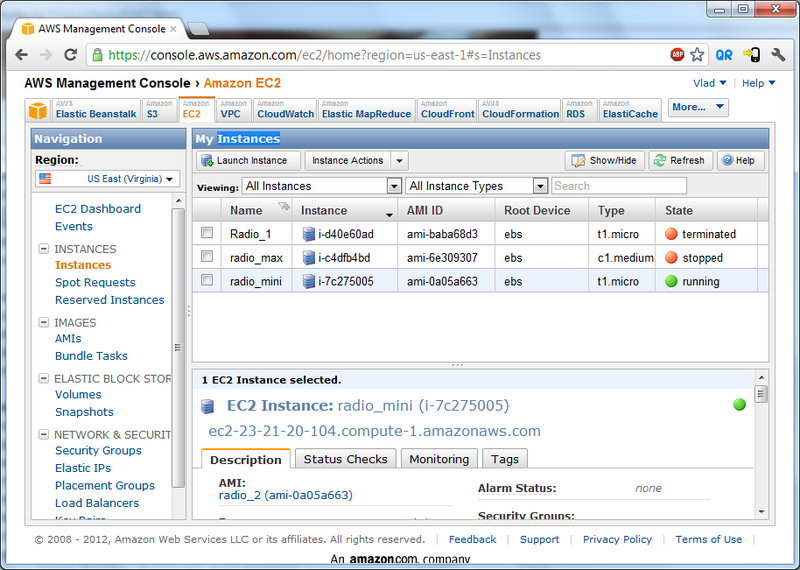Switch to the Amazon CloudWatch tab

pyautogui.click(x=285, y=110)
